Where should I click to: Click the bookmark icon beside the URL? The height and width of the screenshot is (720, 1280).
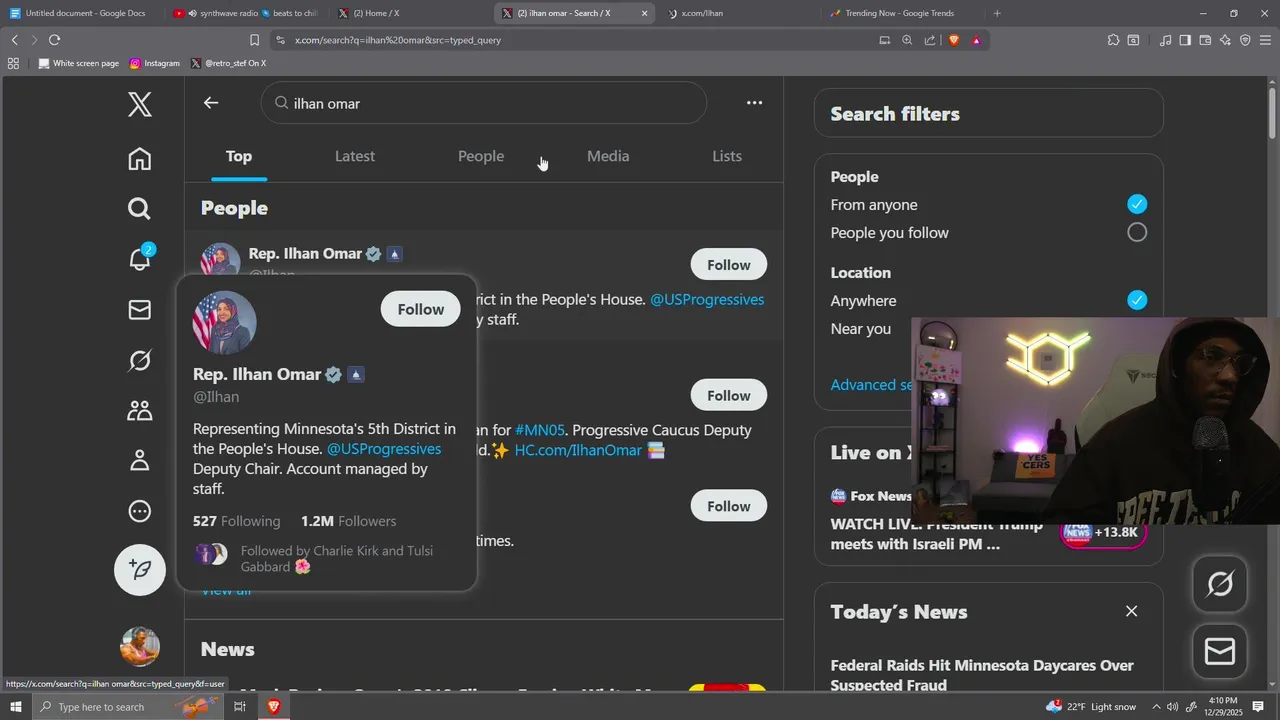(254, 40)
